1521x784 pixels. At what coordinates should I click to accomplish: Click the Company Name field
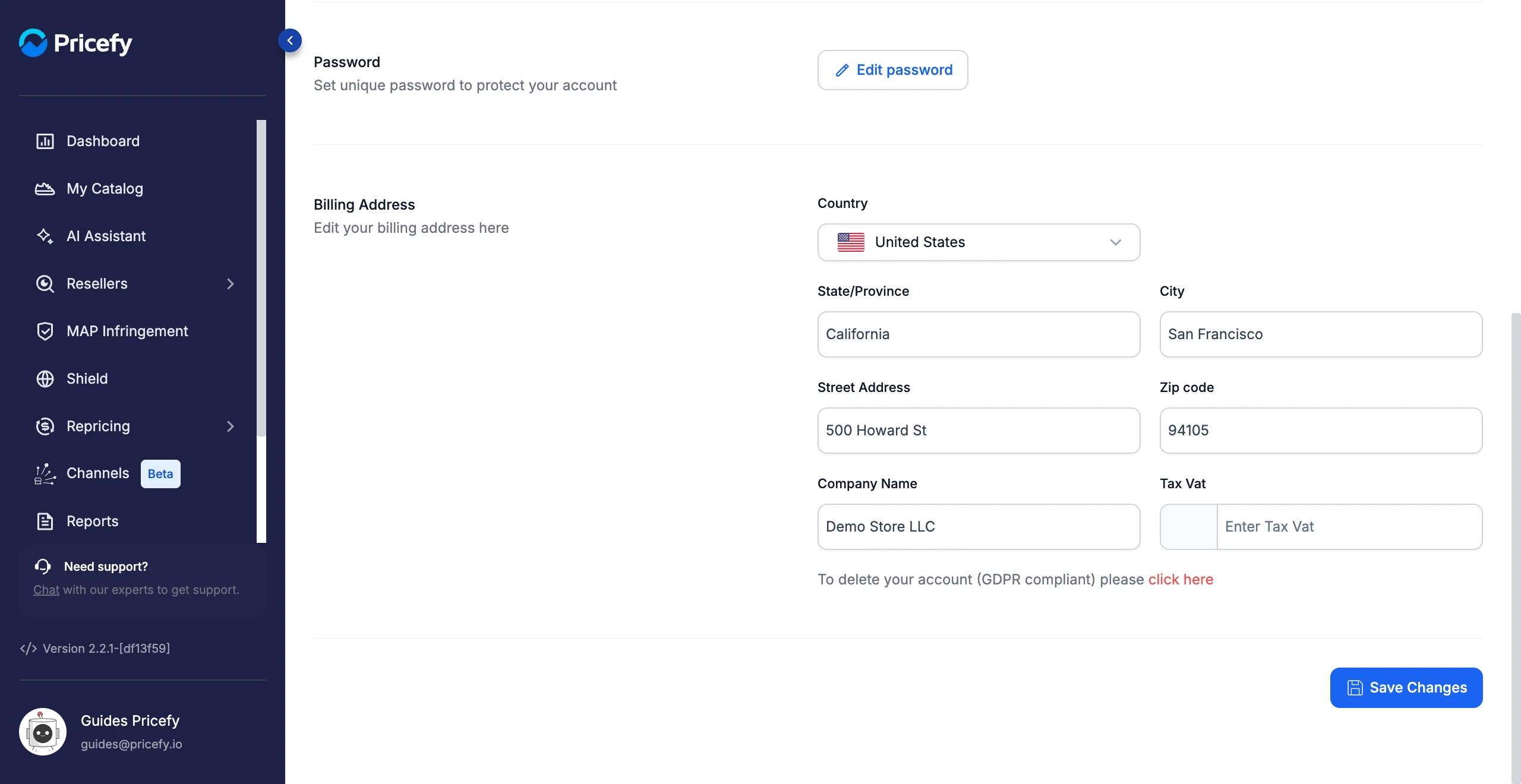click(x=979, y=527)
